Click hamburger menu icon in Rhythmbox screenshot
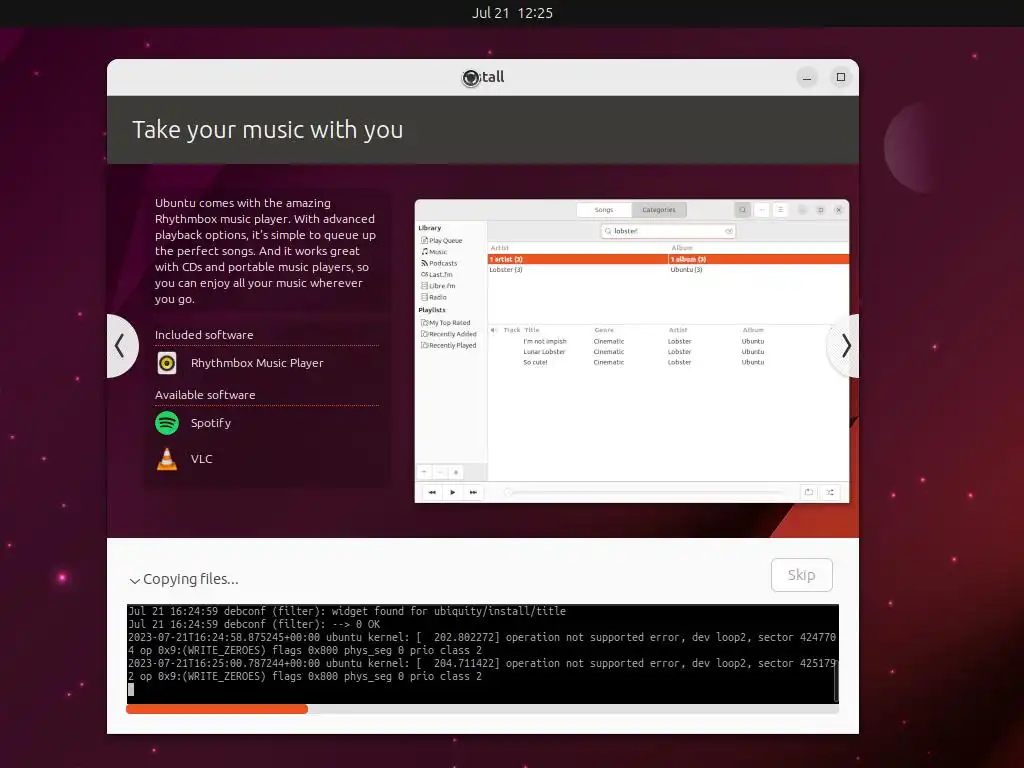 pos(780,210)
